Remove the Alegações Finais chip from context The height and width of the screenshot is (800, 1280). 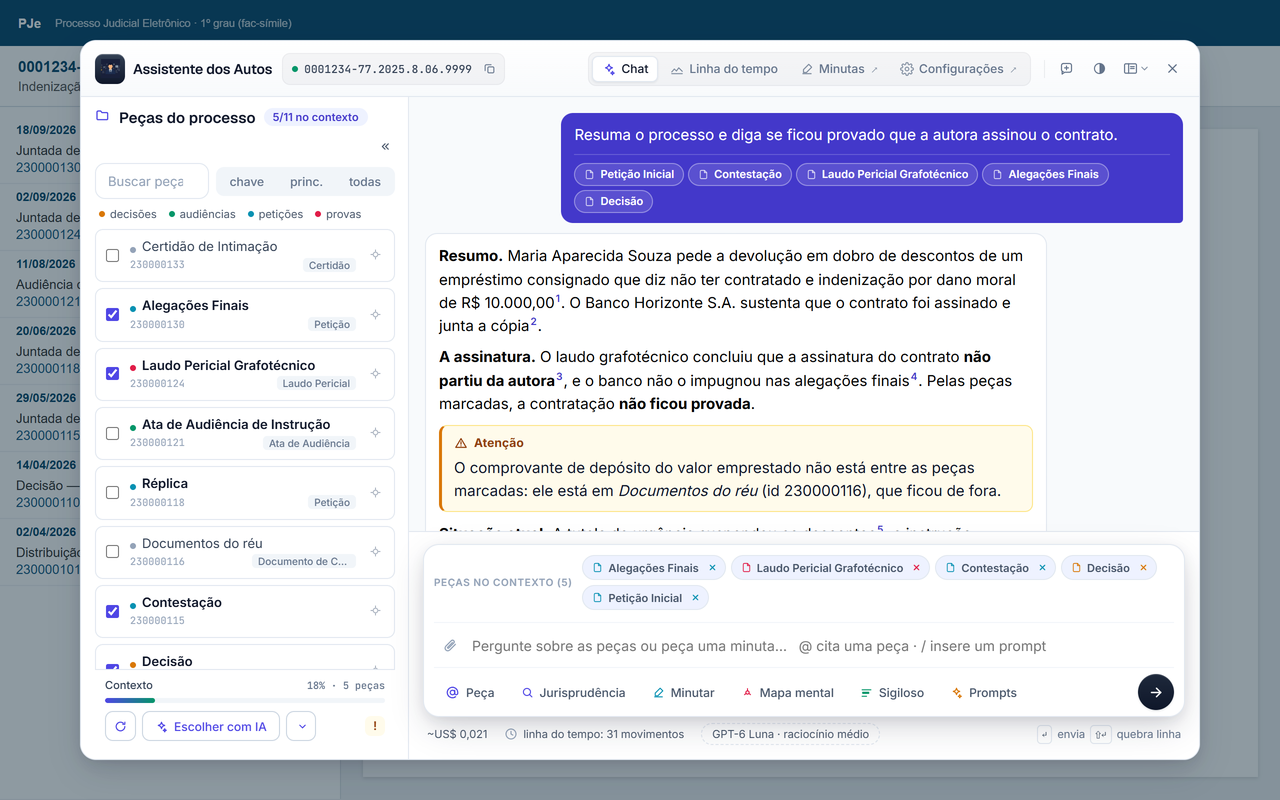point(713,568)
